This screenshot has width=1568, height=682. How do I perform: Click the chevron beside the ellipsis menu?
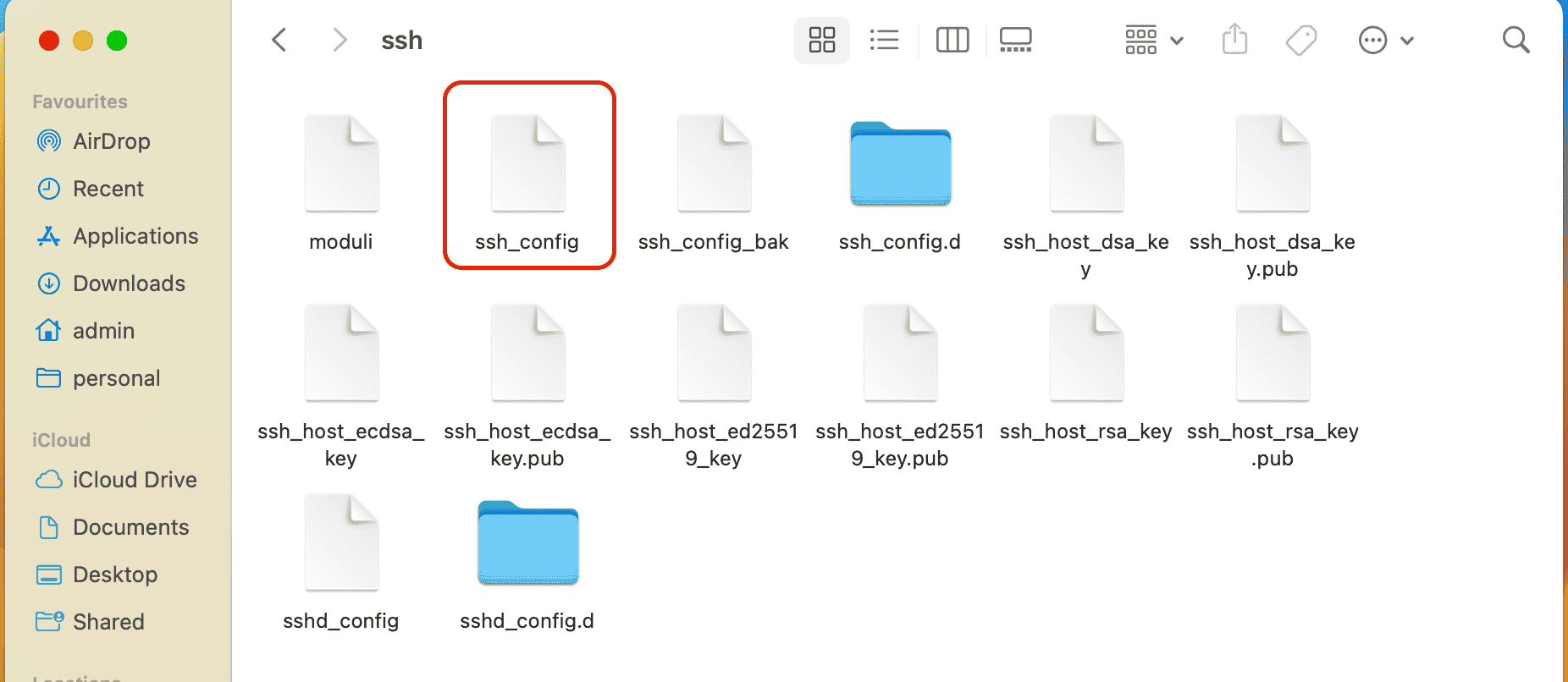(x=1407, y=41)
